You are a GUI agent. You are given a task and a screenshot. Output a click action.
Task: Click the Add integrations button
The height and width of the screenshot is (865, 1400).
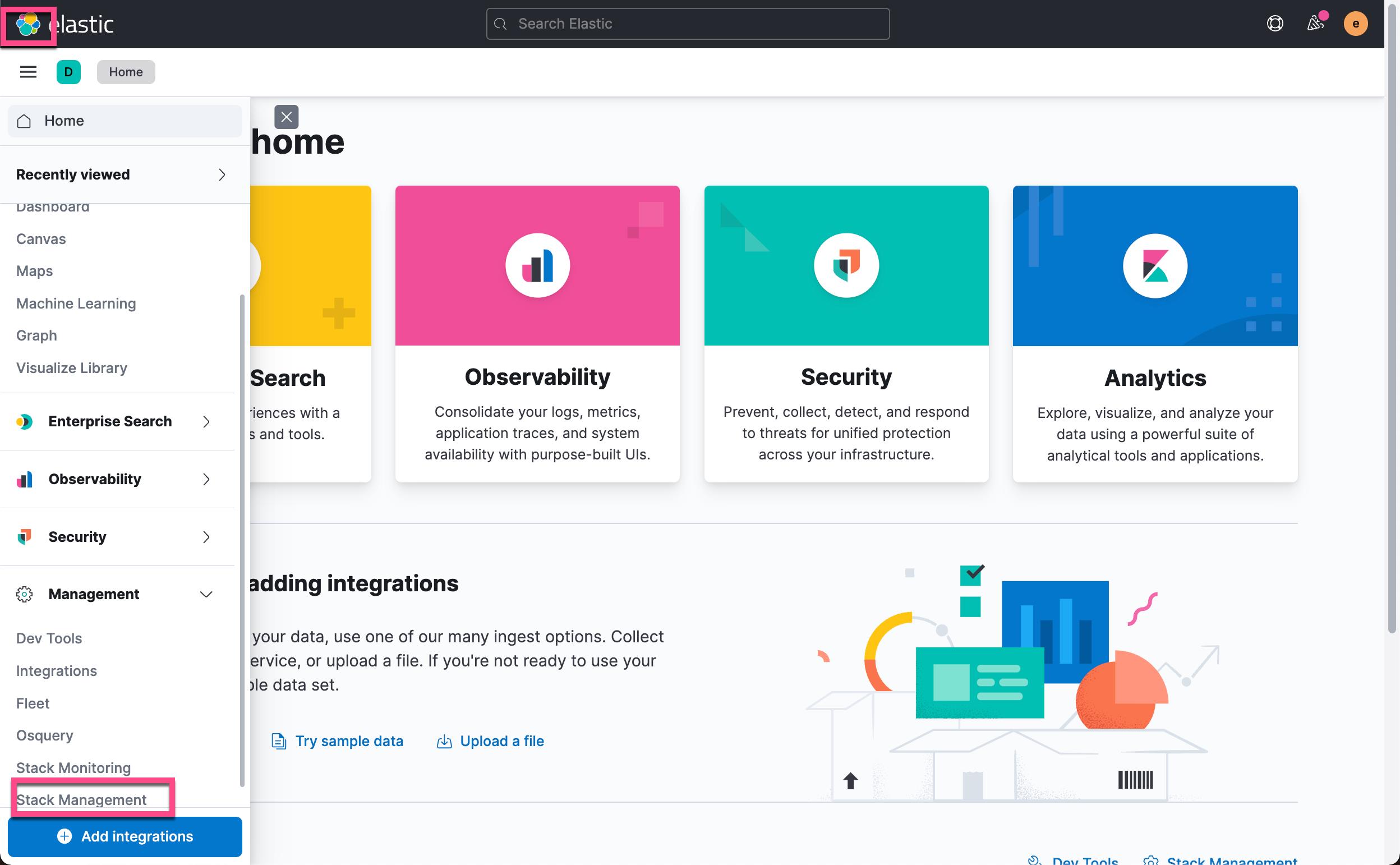[125, 836]
